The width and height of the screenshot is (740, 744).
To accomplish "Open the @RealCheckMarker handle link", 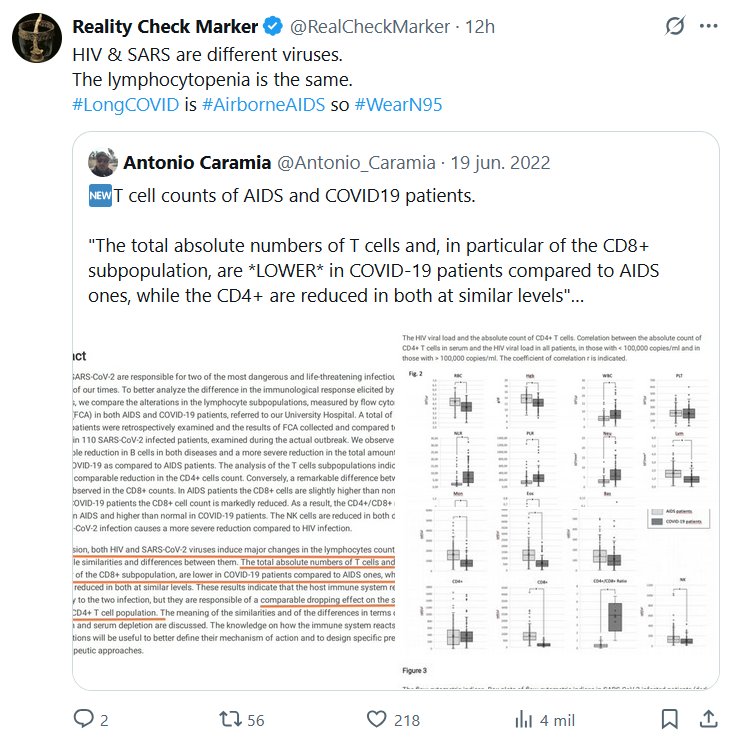I will pos(368,27).
